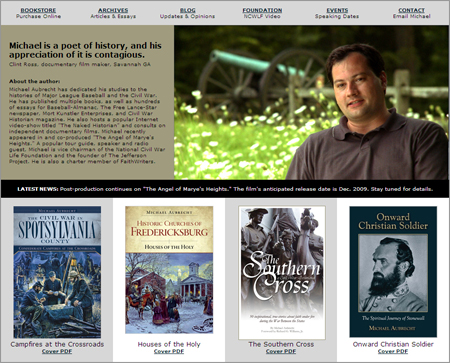This screenshot has height=363, width=450.
Task: Select the Civil War in Spotsylvania book cover
Action: [57, 272]
